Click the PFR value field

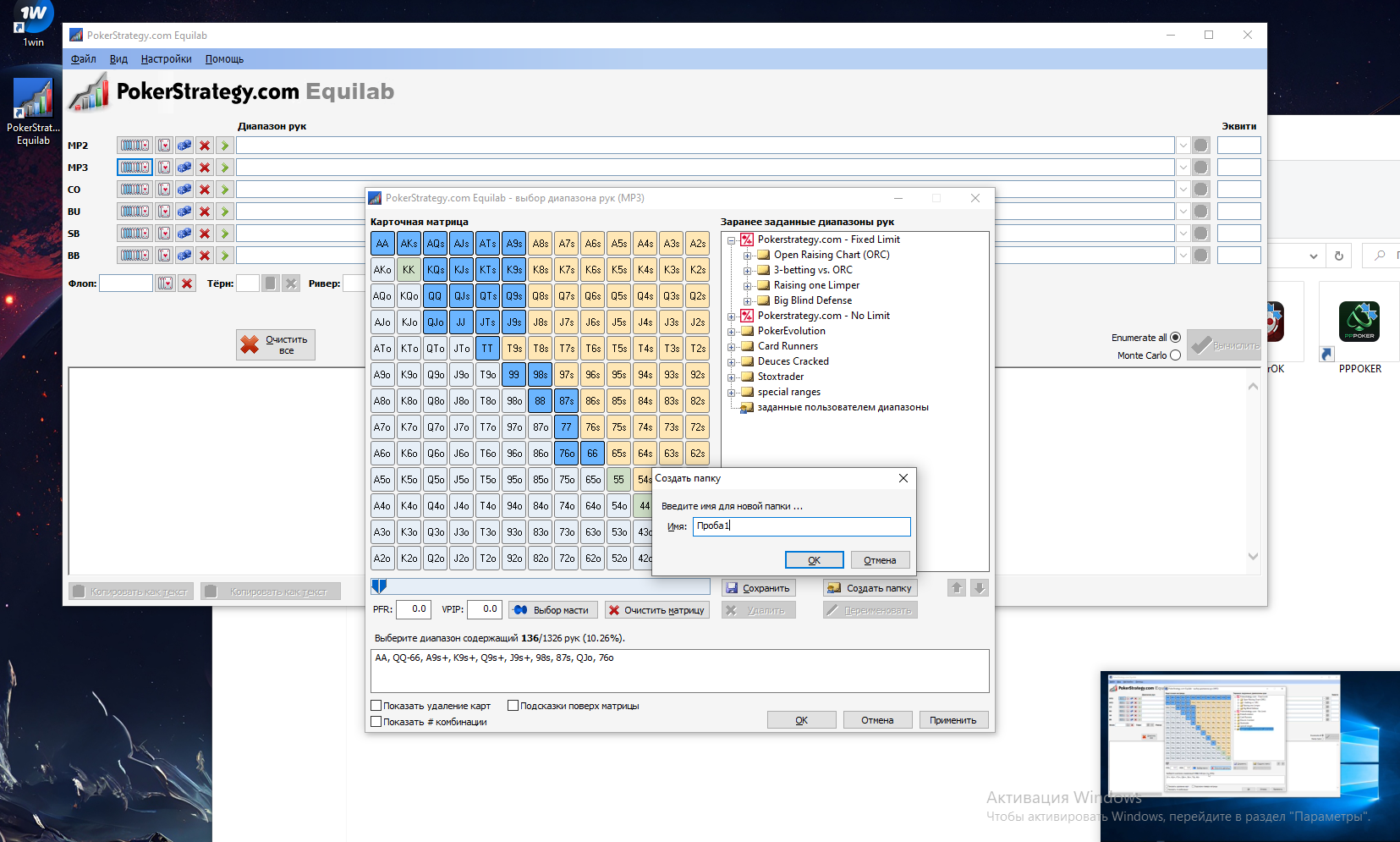click(x=414, y=609)
